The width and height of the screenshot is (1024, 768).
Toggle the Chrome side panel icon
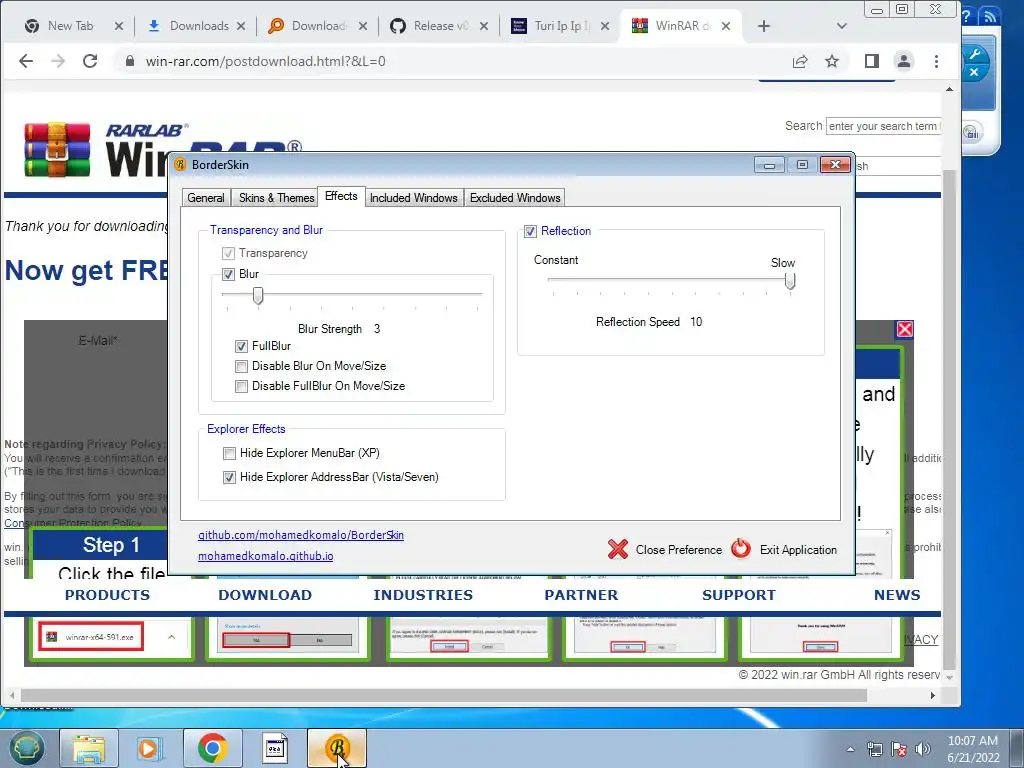[872, 61]
